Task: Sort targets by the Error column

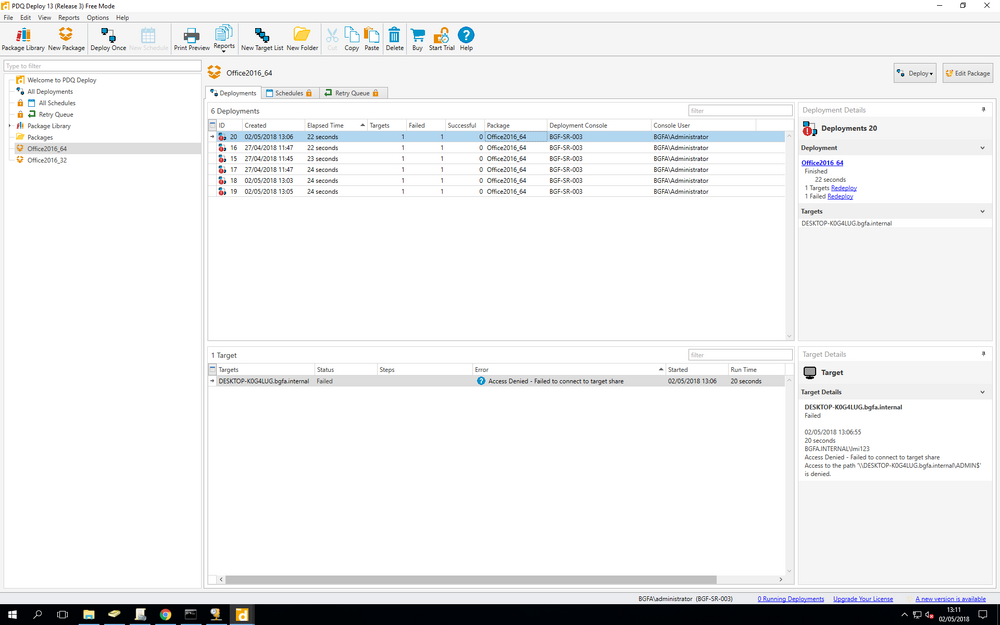Action: coord(569,370)
